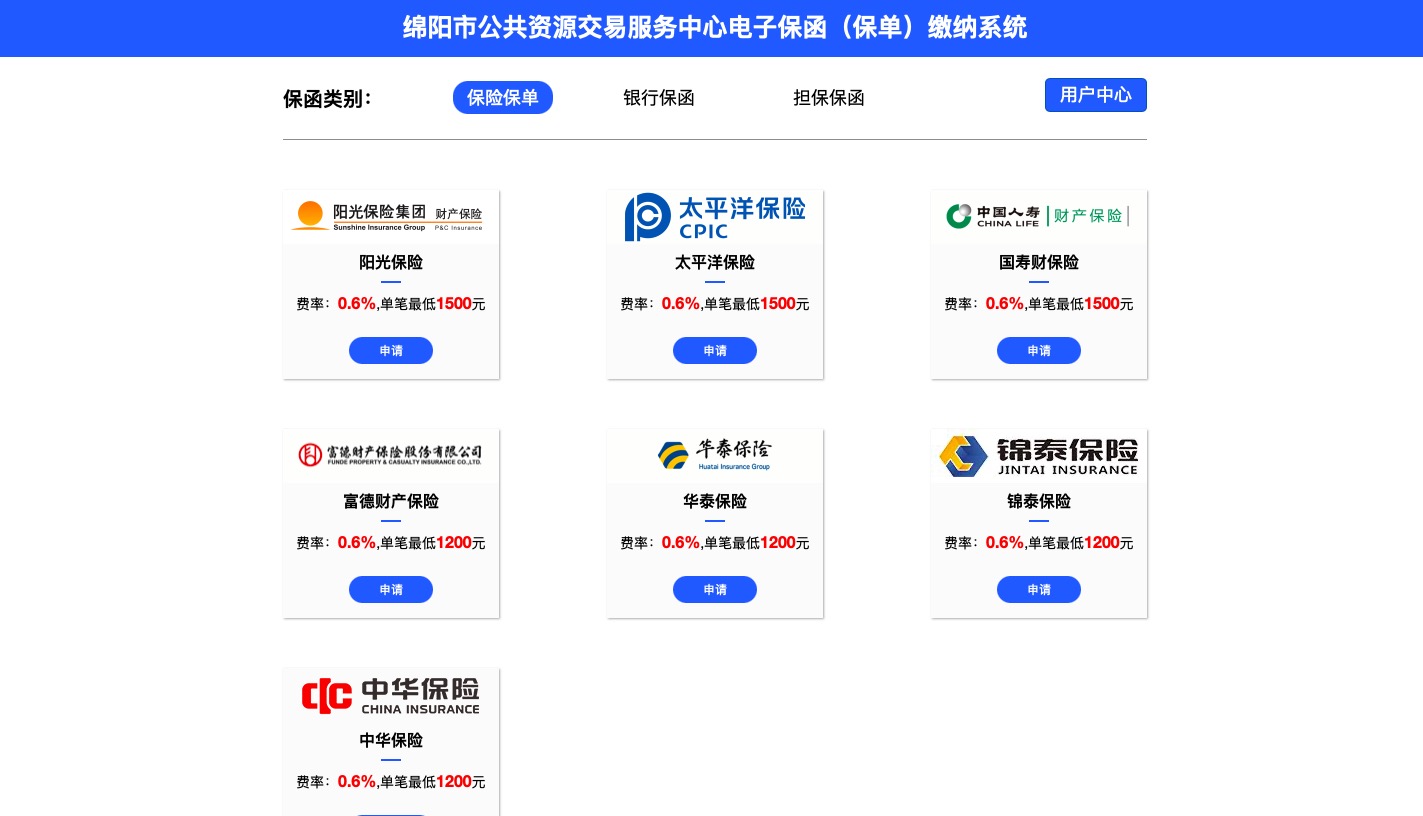
Task: Switch to the 银行保函 tab
Action: (x=659, y=98)
